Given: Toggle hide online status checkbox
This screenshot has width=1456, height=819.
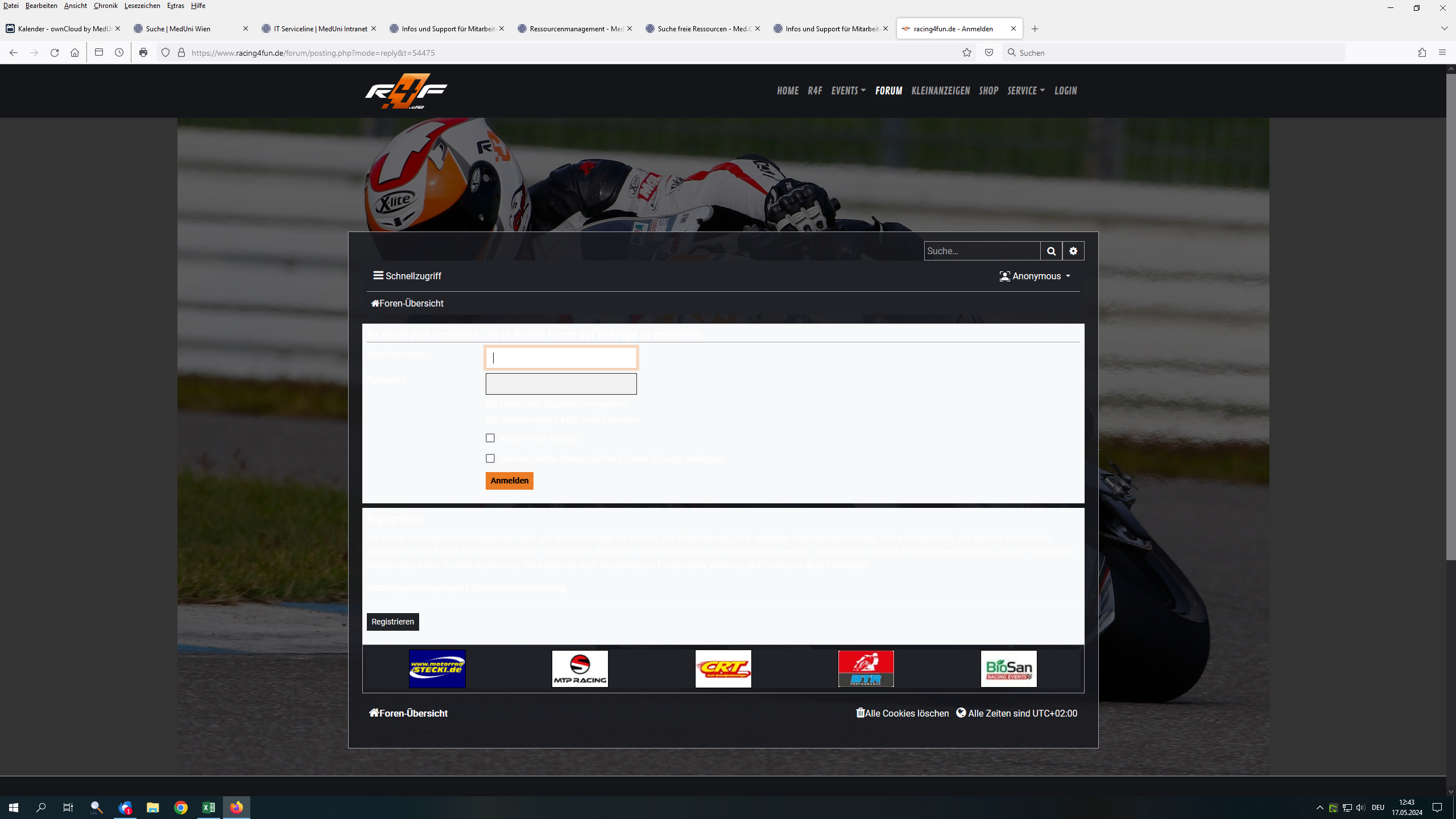Looking at the screenshot, I should tap(490, 458).
